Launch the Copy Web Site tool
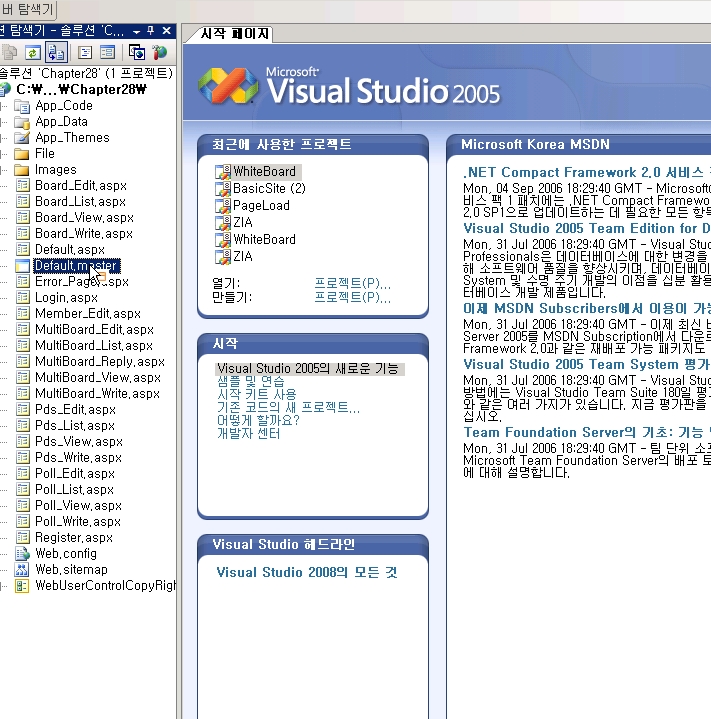Viewport: 711px width, 719px height. (137, 53)
